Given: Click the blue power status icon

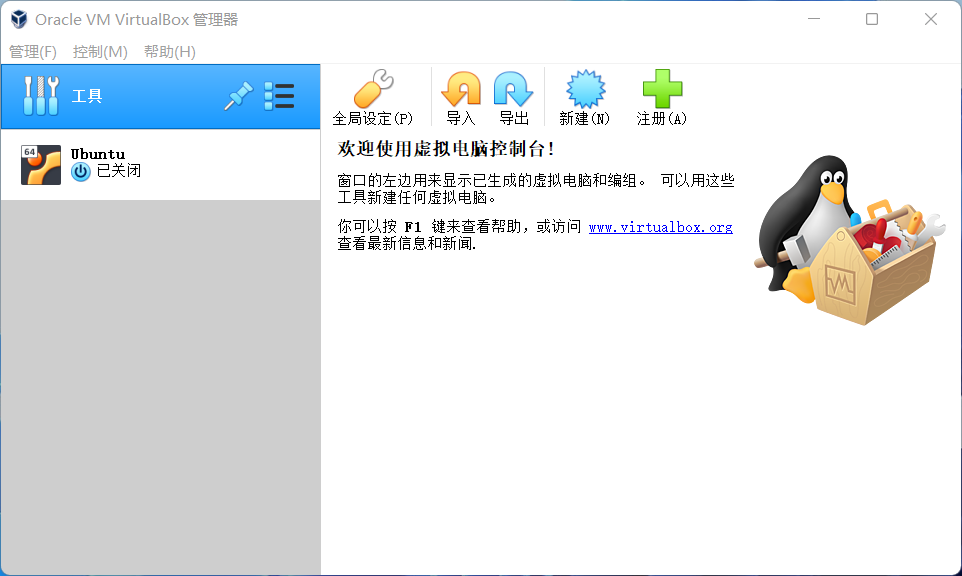Looking at the screenshot, I should pyautogui.click(x=81, y=172).
